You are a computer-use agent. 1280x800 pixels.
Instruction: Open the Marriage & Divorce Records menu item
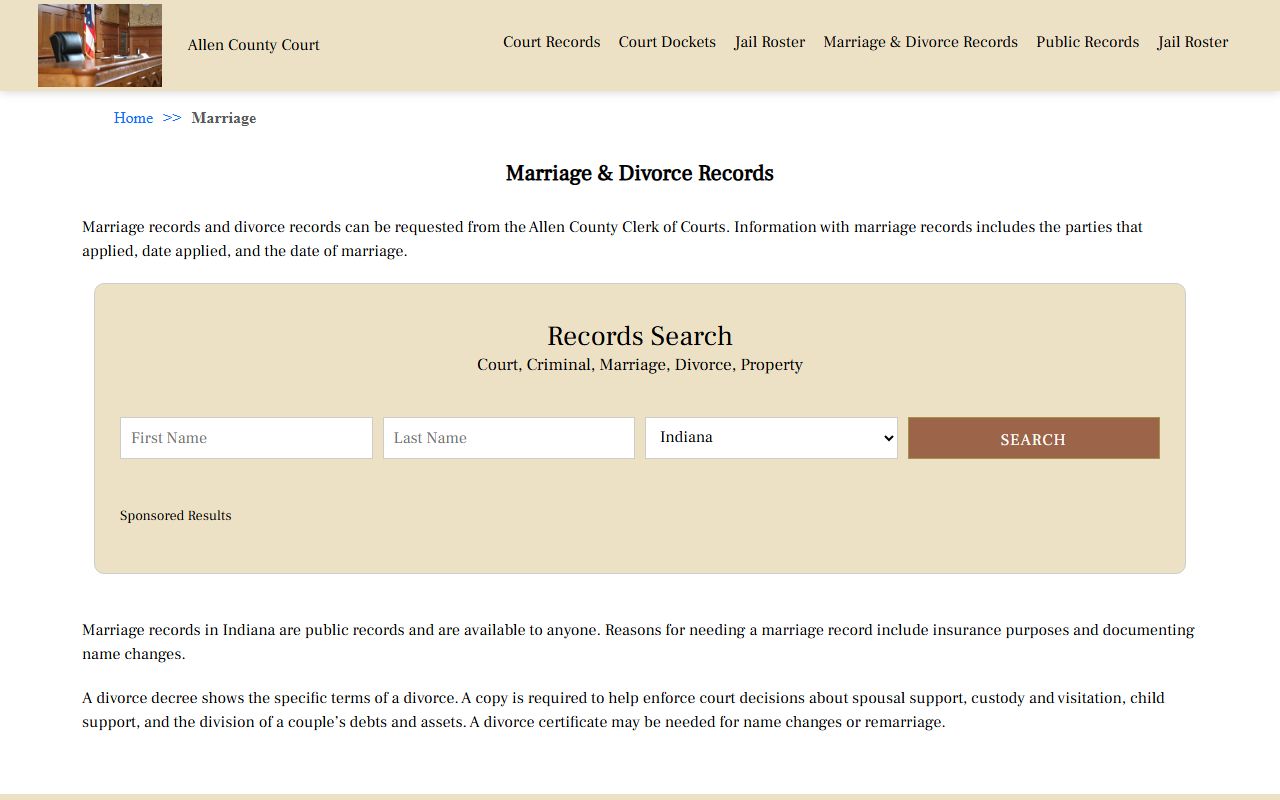(x=920, y=42)
